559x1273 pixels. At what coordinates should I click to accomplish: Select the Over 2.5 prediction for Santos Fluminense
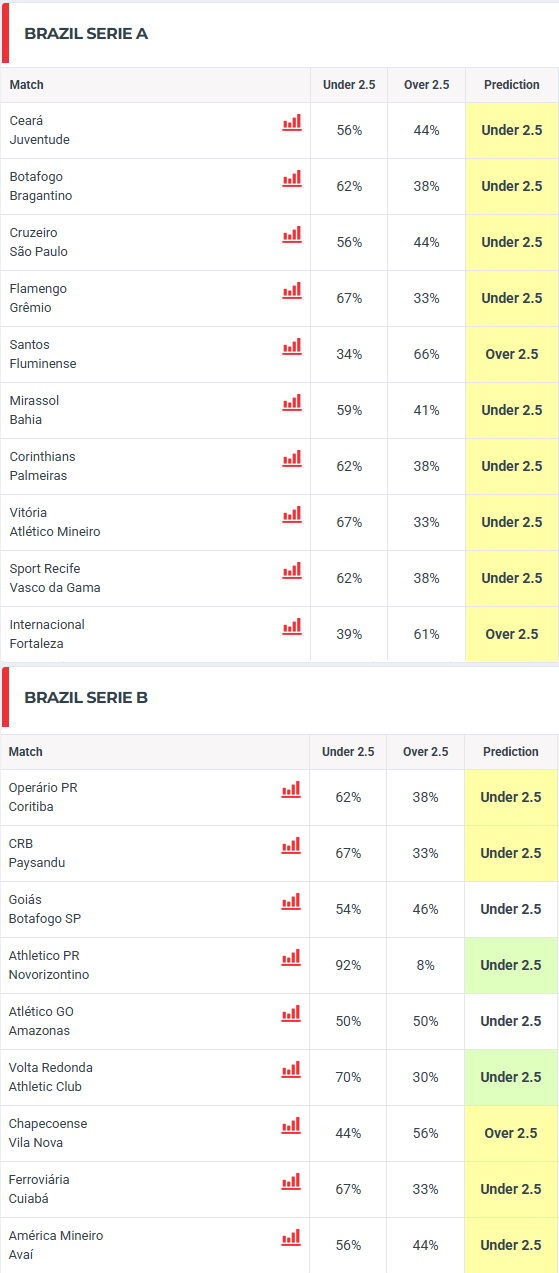click(512, 354)
